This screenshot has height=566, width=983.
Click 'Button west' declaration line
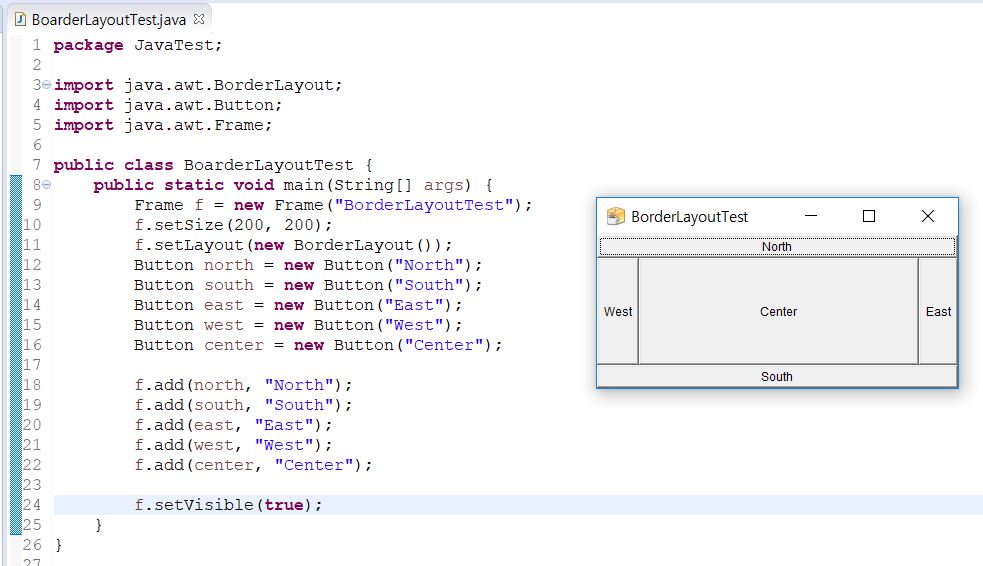click(x=298, y=325)
